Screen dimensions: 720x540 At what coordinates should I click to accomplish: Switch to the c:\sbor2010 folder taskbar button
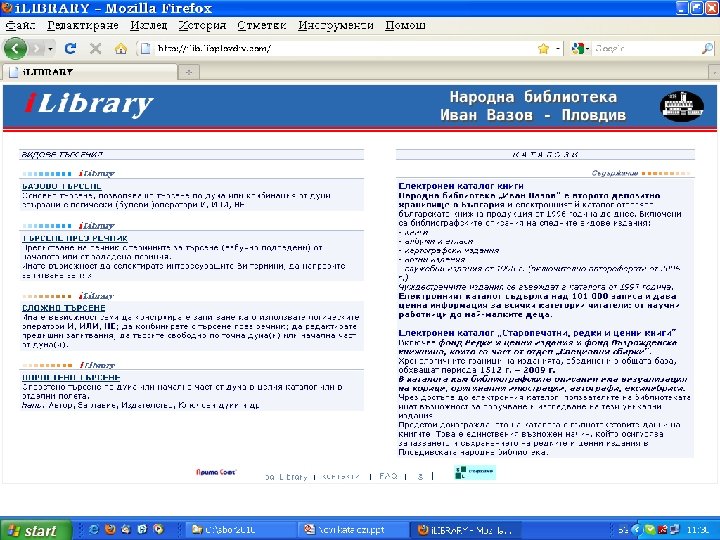click(x=240, y=530)
